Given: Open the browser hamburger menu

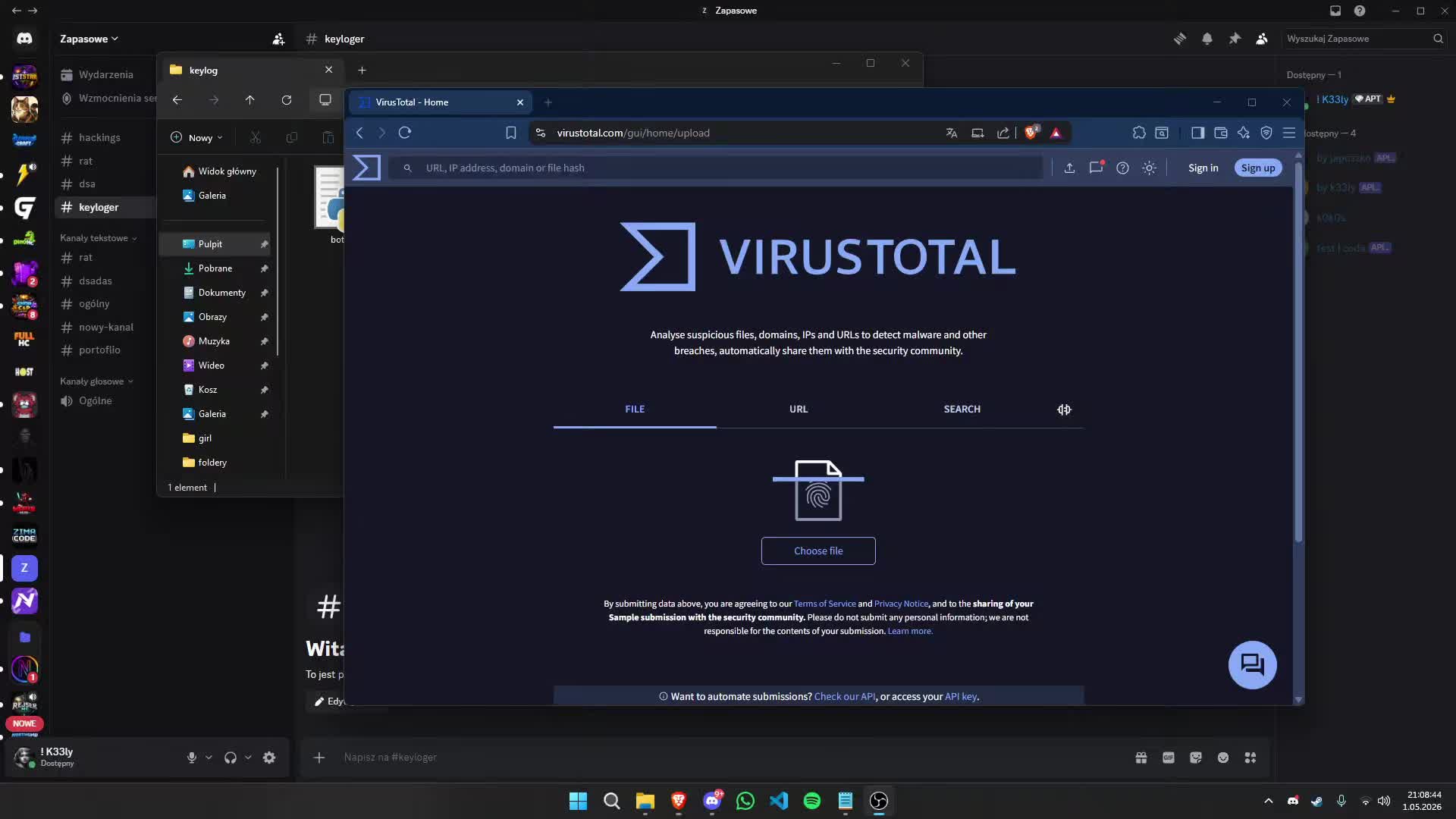Looking at the screenshot, I should point(1288,133).
